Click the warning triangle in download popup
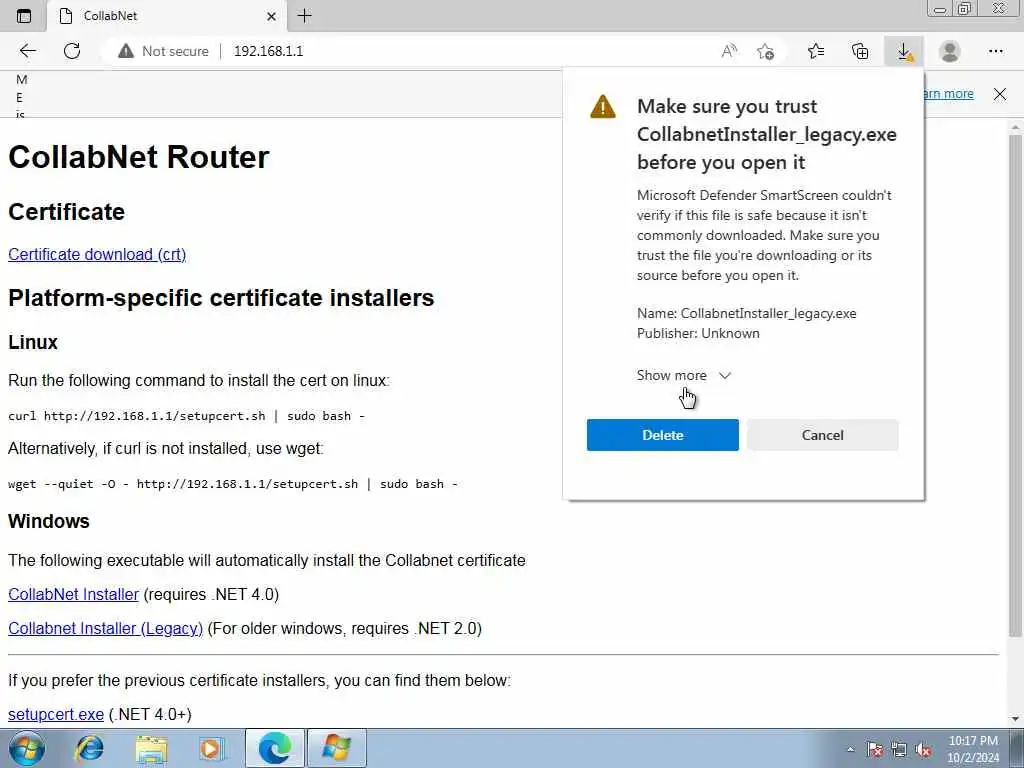Image resolution: width=1024 pixels, height=768 pixels. pyautogui.click(x=602, y=106)
